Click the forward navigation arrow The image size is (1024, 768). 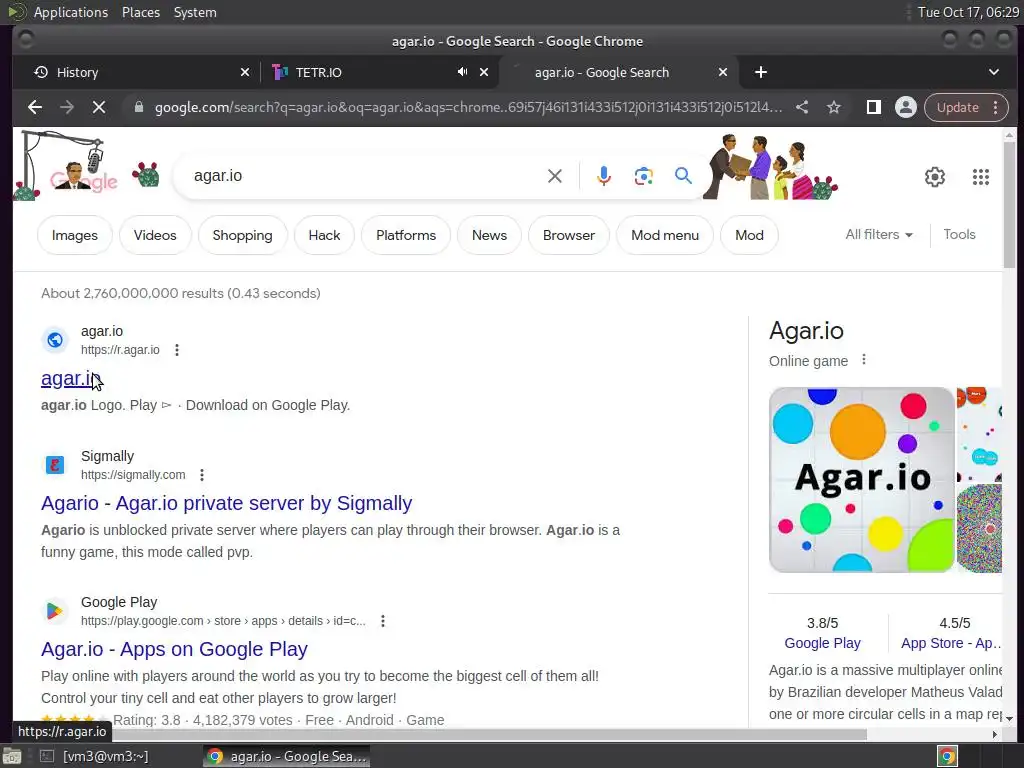click(67, 107)
